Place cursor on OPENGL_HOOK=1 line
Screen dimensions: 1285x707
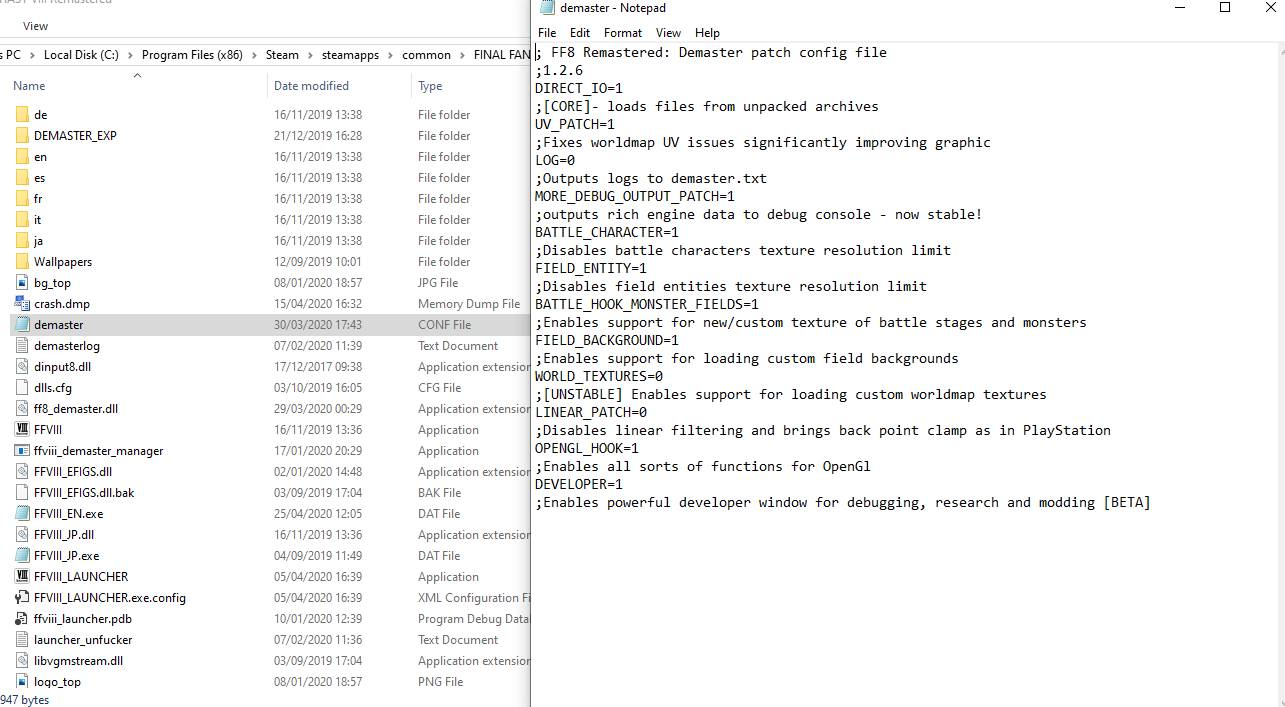(x=587, y=448)
